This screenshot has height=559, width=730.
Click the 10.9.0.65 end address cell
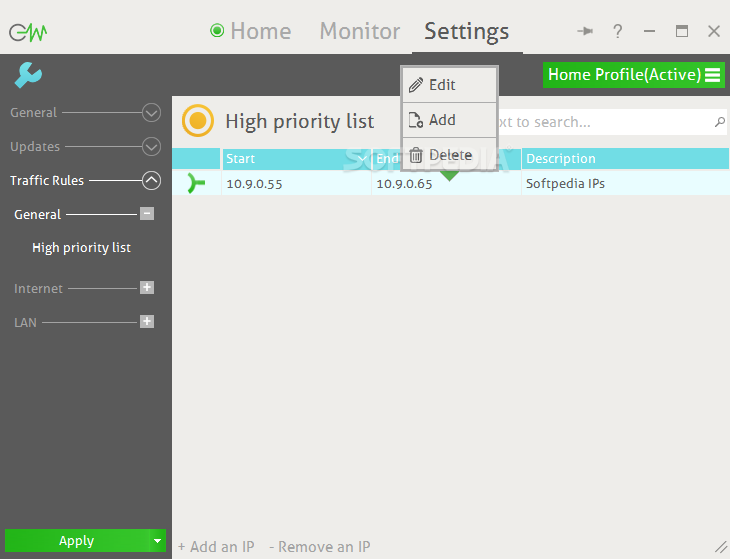pos(446,183)
